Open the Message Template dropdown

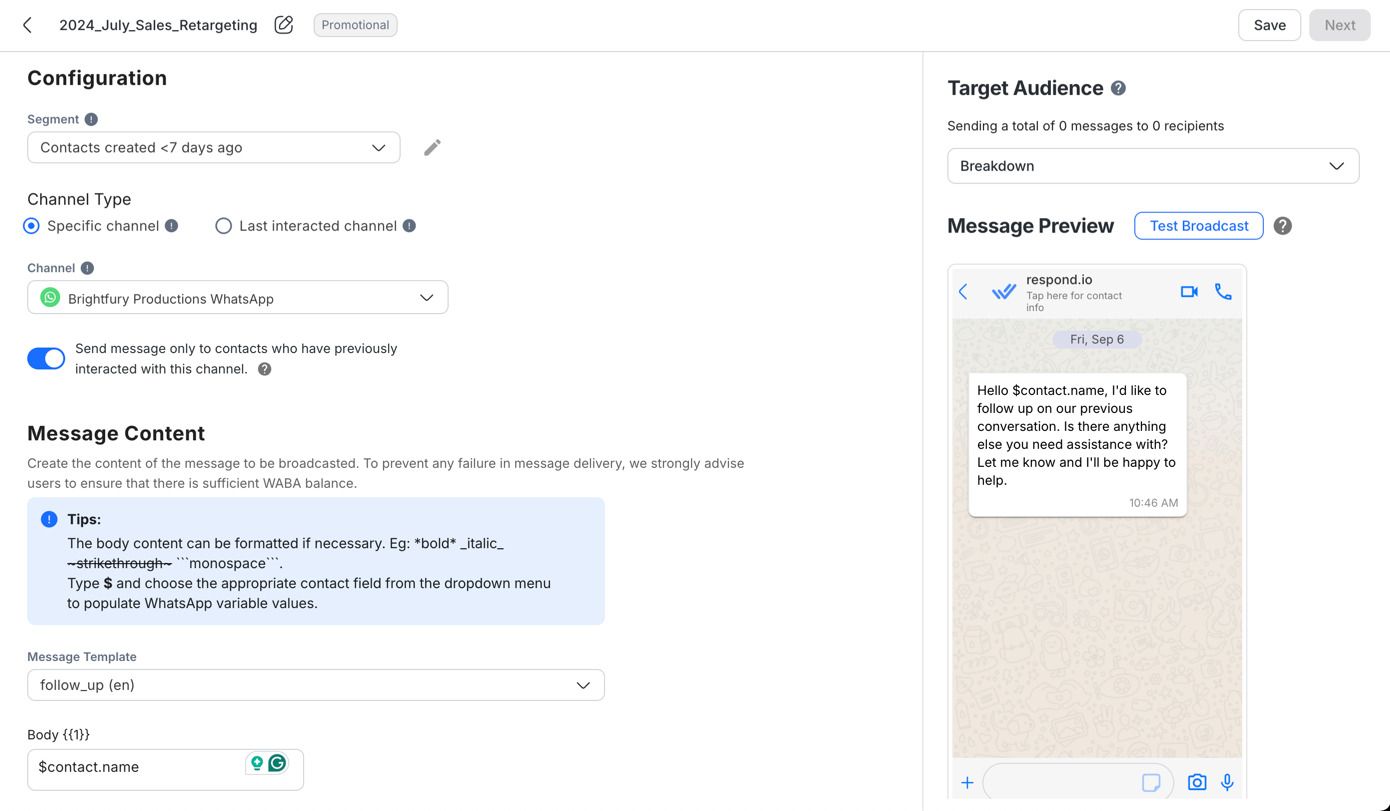tap(316, 685)
